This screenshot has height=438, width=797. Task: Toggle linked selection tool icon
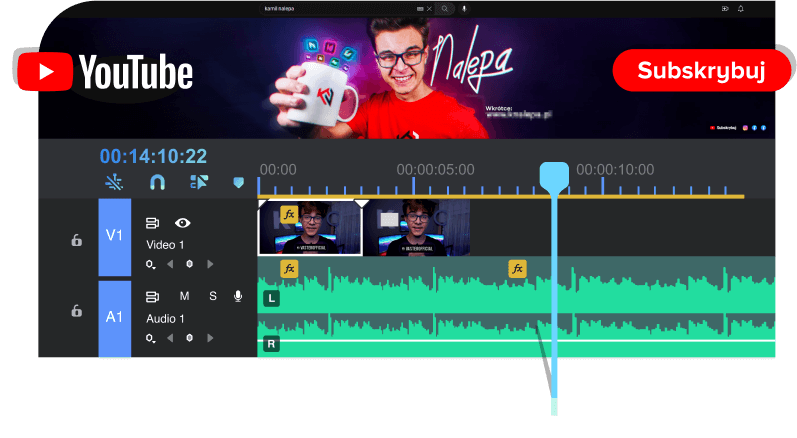click(199, 182)
